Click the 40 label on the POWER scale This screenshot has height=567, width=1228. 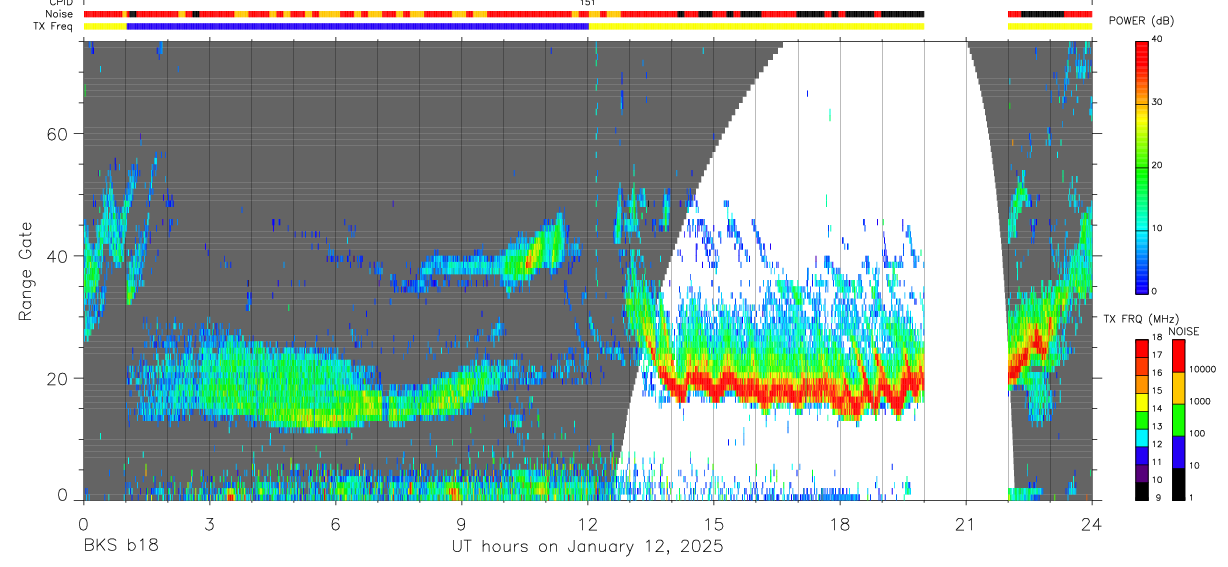tap(1157, 40)
